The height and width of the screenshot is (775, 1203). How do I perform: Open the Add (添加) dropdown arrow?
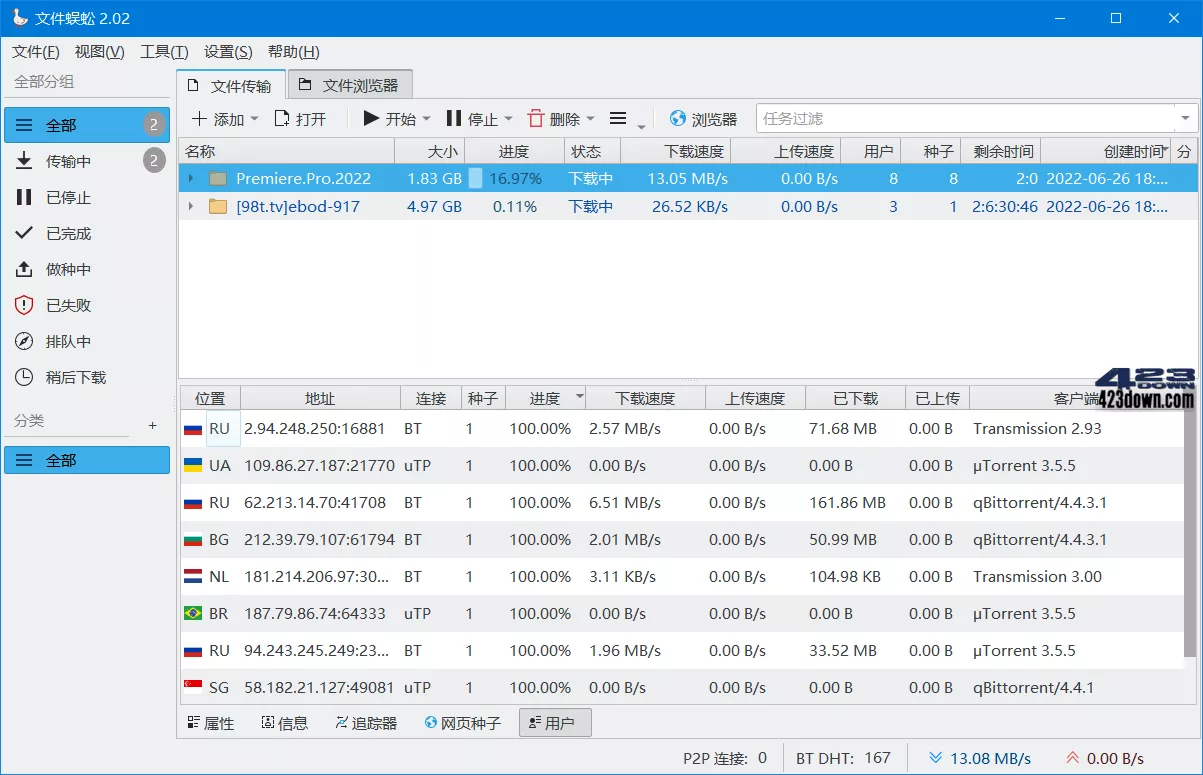254,119
